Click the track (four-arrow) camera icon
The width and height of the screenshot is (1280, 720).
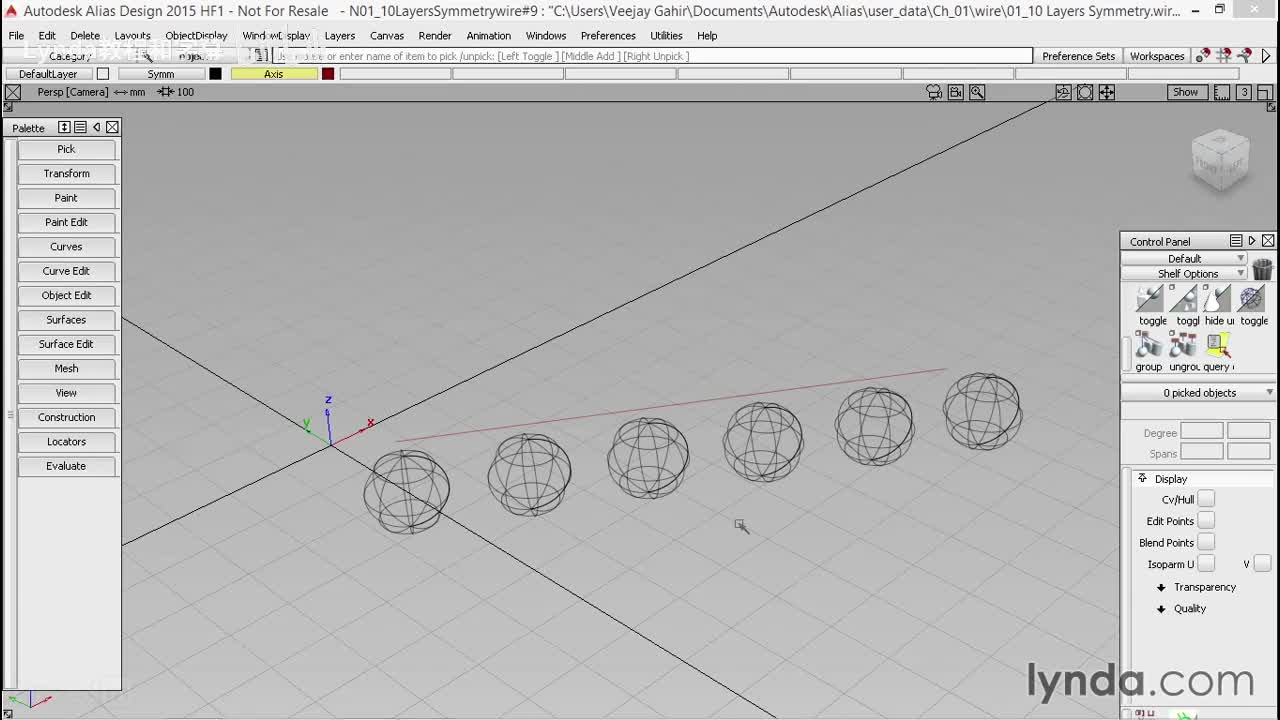(1107, 92)
